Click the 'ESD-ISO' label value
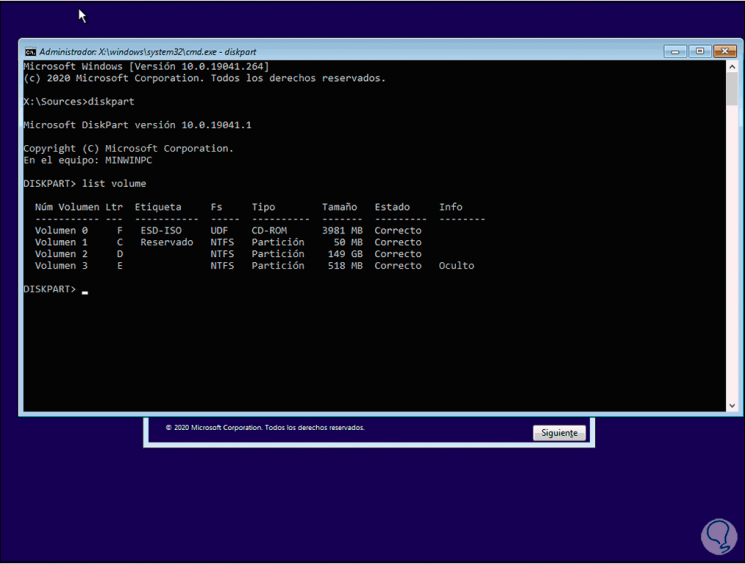The height and width of the screenshot is (564, 745). pyautogui.click(x=161, y=230)
